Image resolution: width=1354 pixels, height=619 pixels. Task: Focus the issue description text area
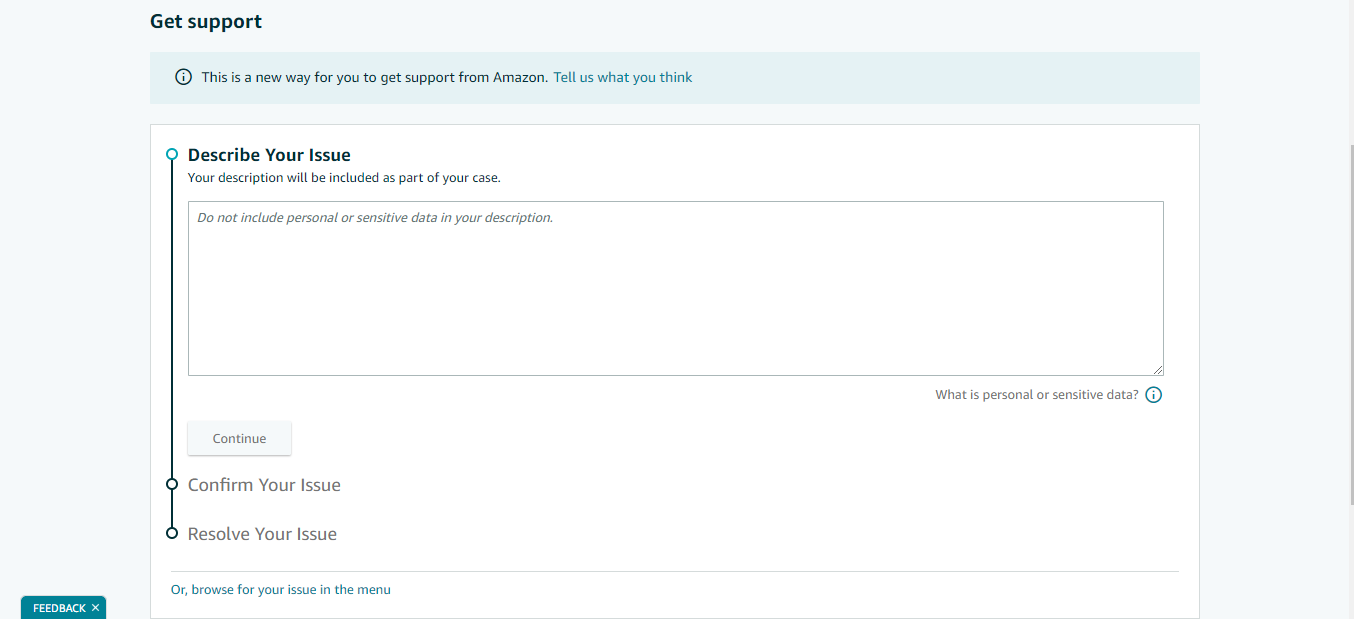(x=675, y=288)
